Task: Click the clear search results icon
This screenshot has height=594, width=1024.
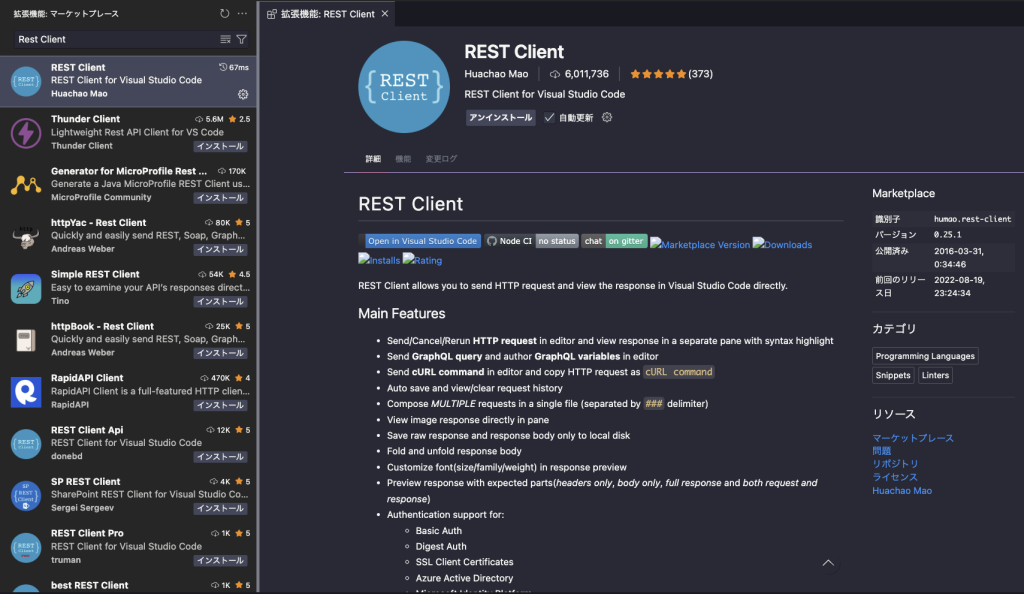Action: pos(225,39)
